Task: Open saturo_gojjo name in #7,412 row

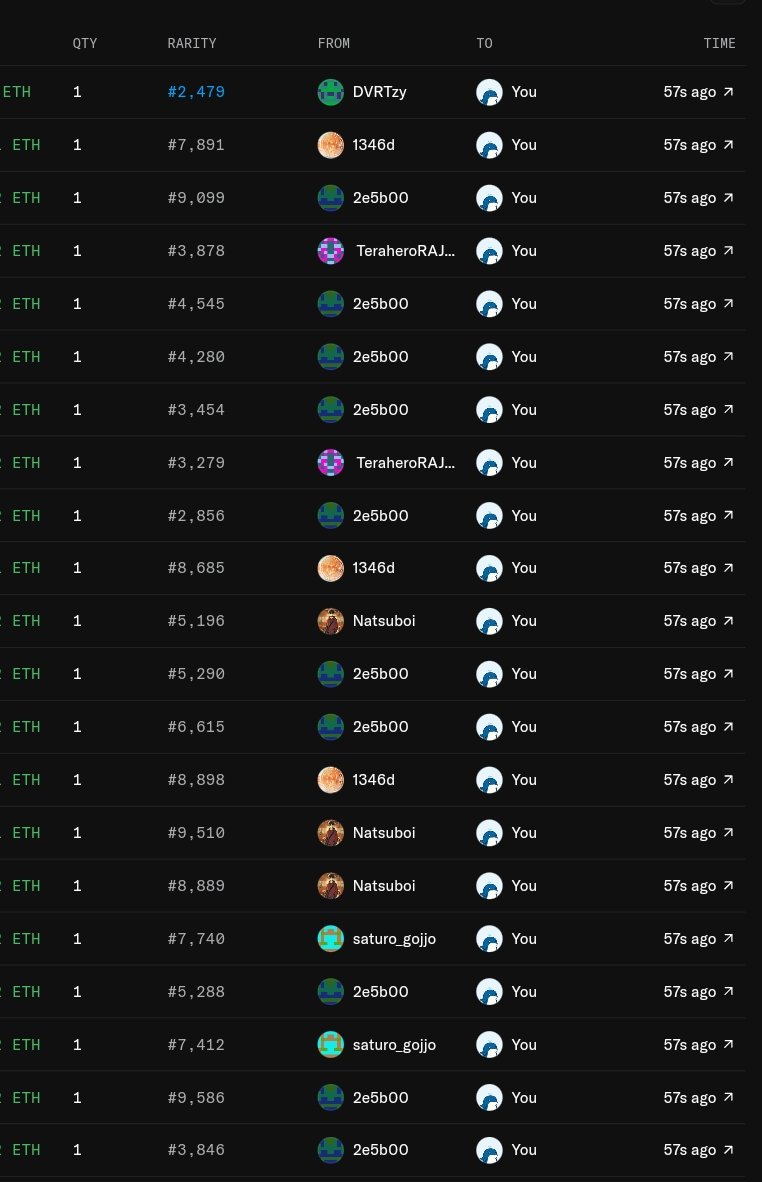Action: pos(394,1045)
